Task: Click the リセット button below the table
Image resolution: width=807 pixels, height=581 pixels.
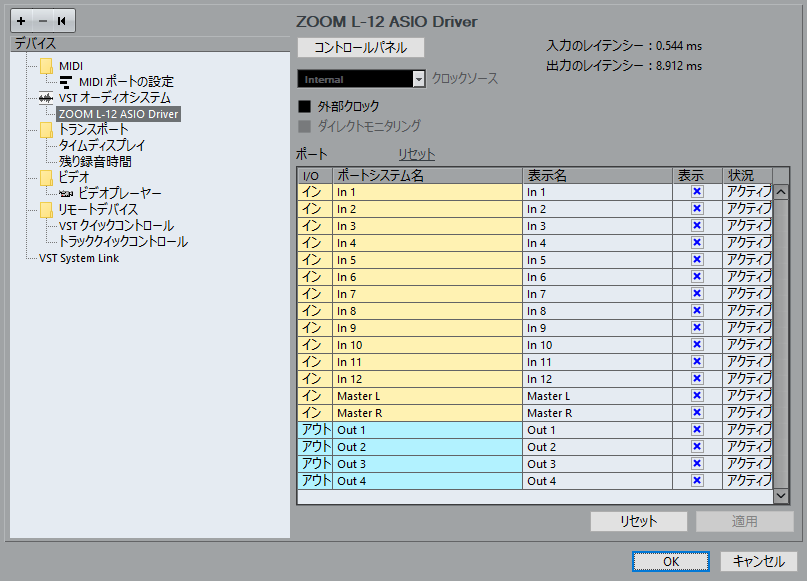Action: pyautogui.click(x=639, y=521)
